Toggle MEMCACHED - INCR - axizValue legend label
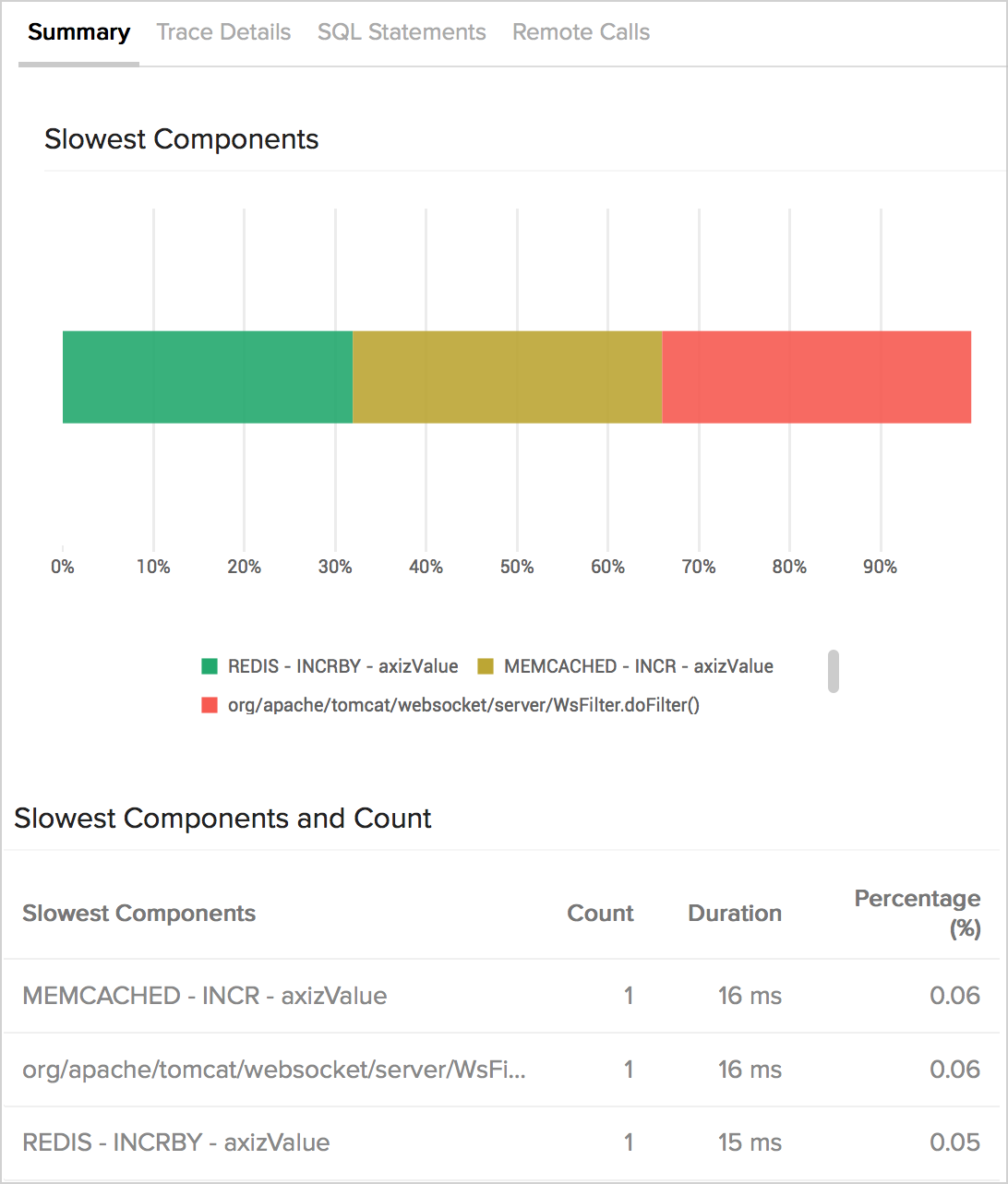Screen dimensions: 1008x1184 click(639, 666)
